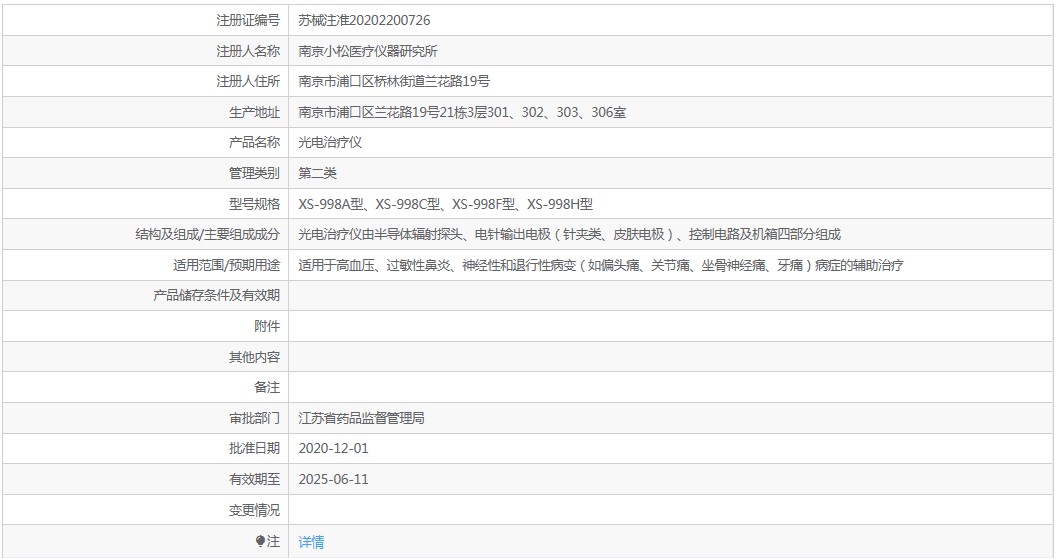The height and width of the screenshot is (559, 1059).
Task: Click the 附件 row label
Action: (x=267, y=326)
